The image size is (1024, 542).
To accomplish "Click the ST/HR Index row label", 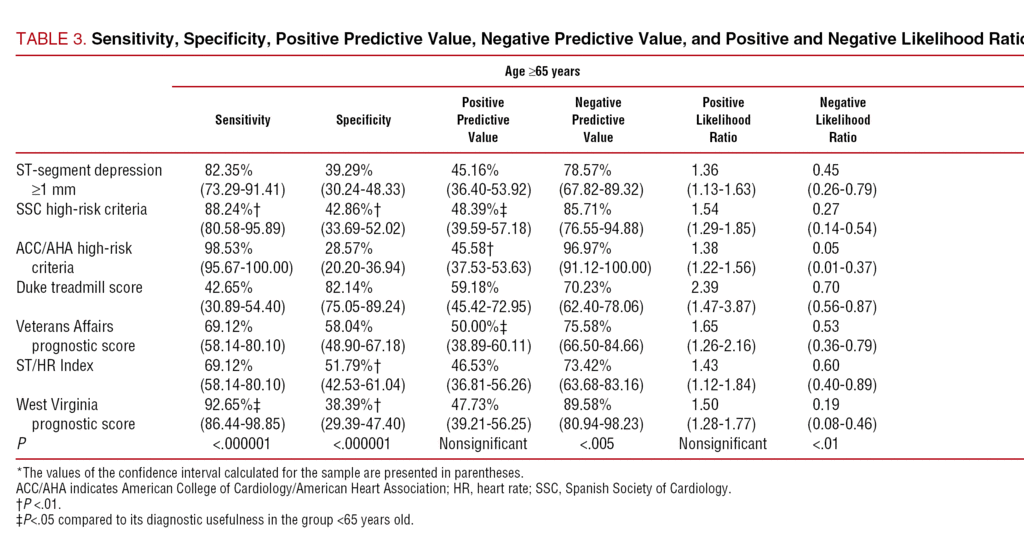I will pyautogui.click(x=55, y=366).
